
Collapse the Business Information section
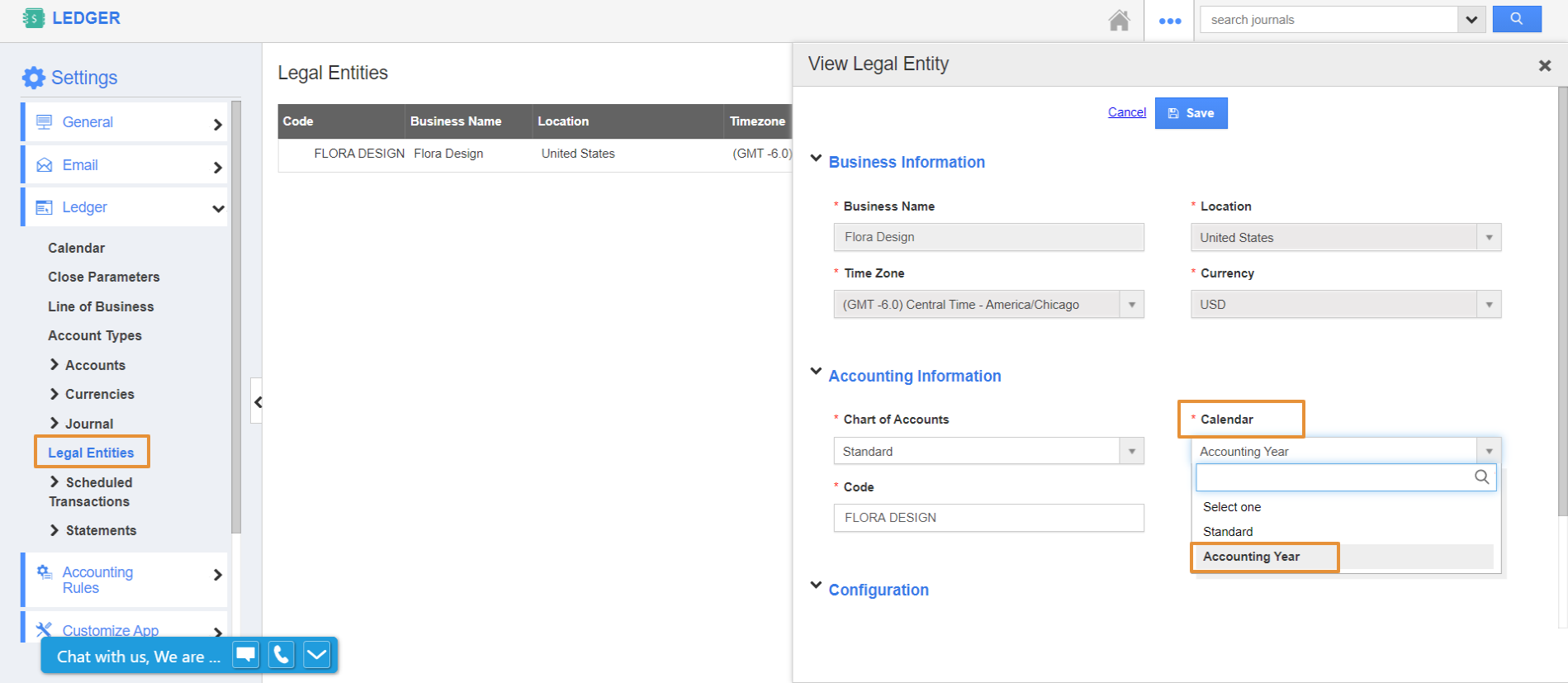(x=816, y=159)
